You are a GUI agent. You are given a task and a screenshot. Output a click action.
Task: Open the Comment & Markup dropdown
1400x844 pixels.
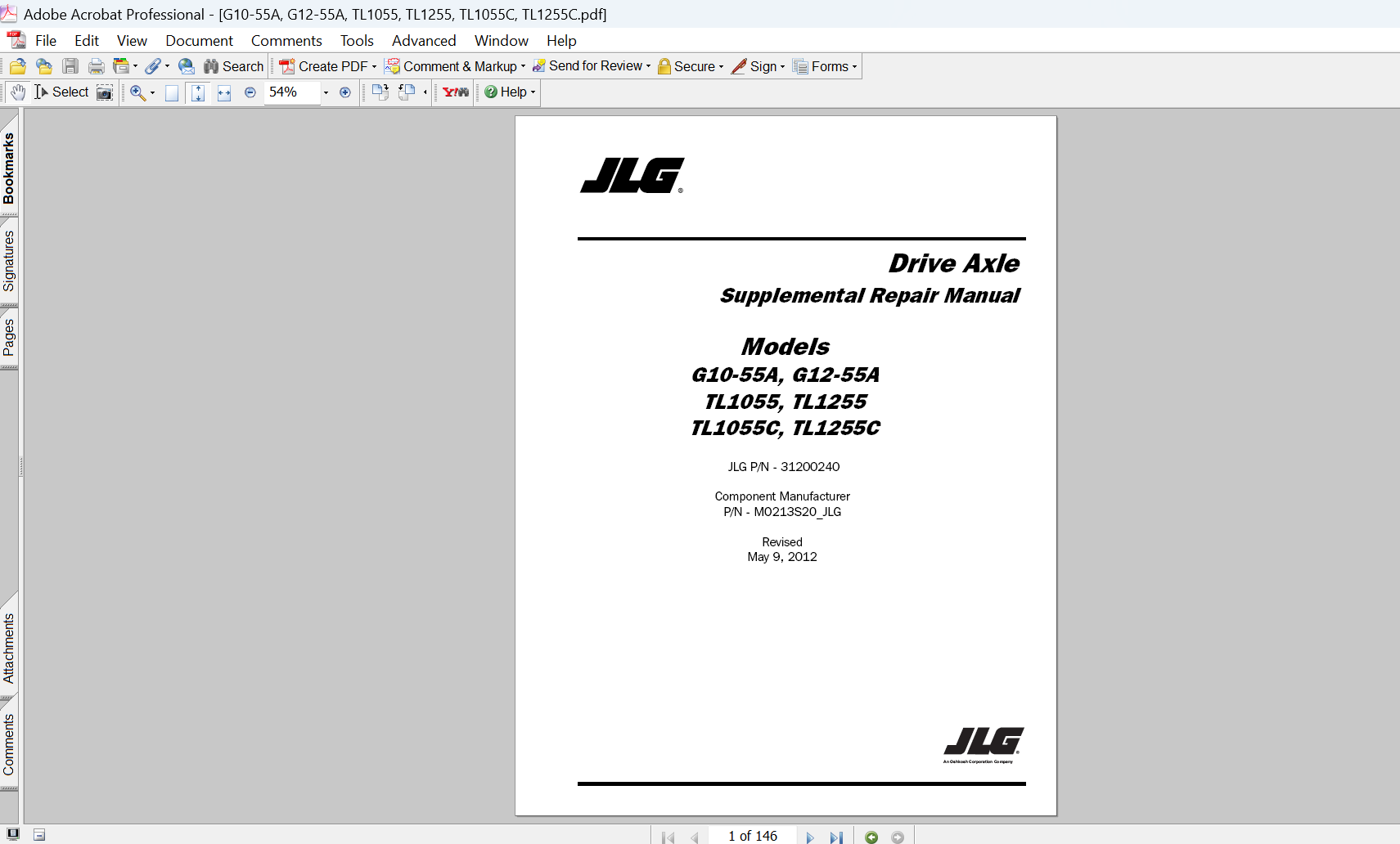pos(456,66)
